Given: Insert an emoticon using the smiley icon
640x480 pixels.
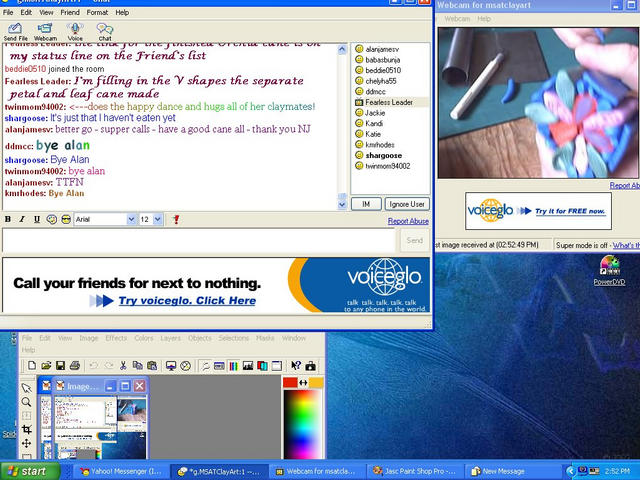Looking at the screenshot, I should click(x=51, y=220).
